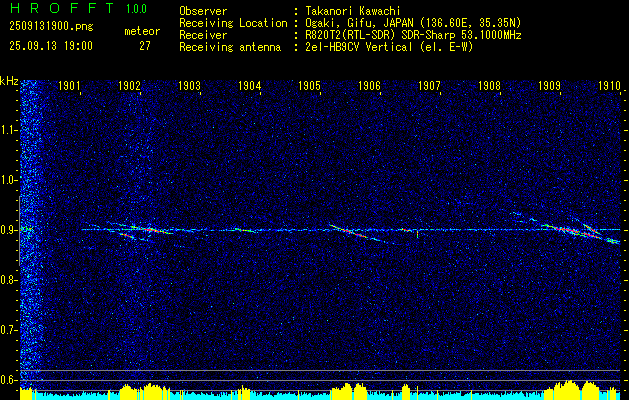Click the version number 1.0.0
The image size is (629, 400).
(x=136, y=8)
